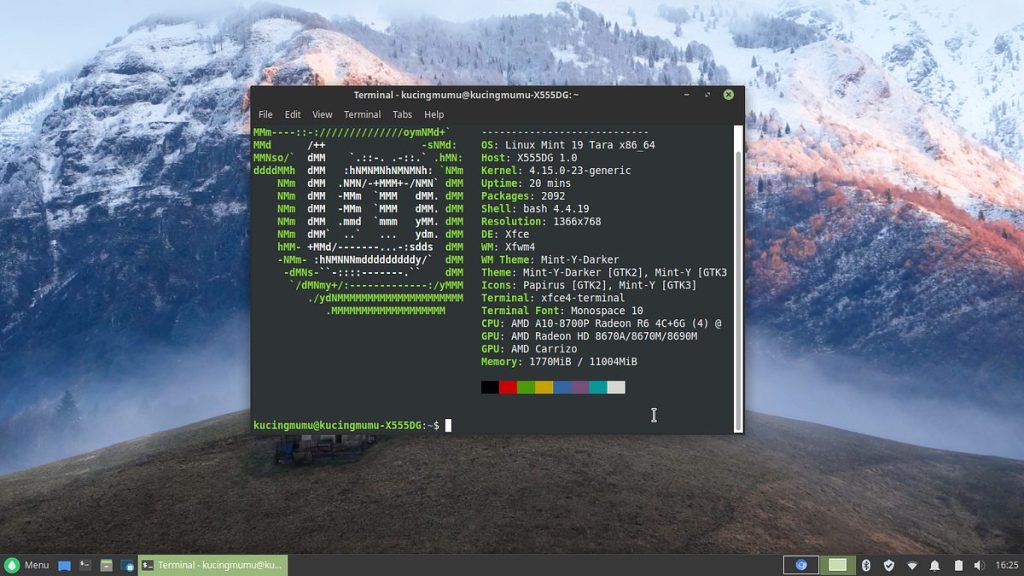Open the View menu

(321, 114)
